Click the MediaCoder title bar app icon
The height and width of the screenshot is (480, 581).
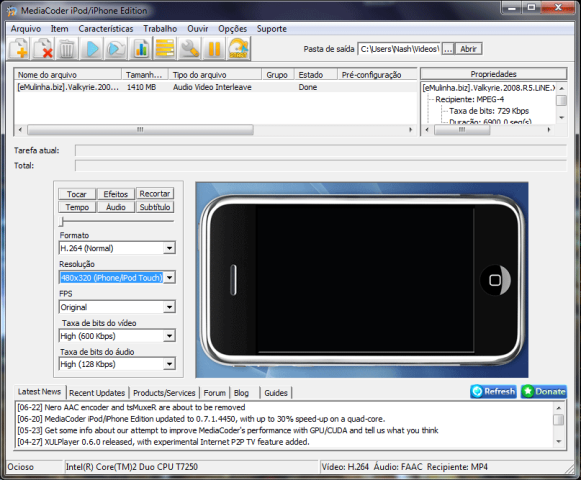coord(11,11)
